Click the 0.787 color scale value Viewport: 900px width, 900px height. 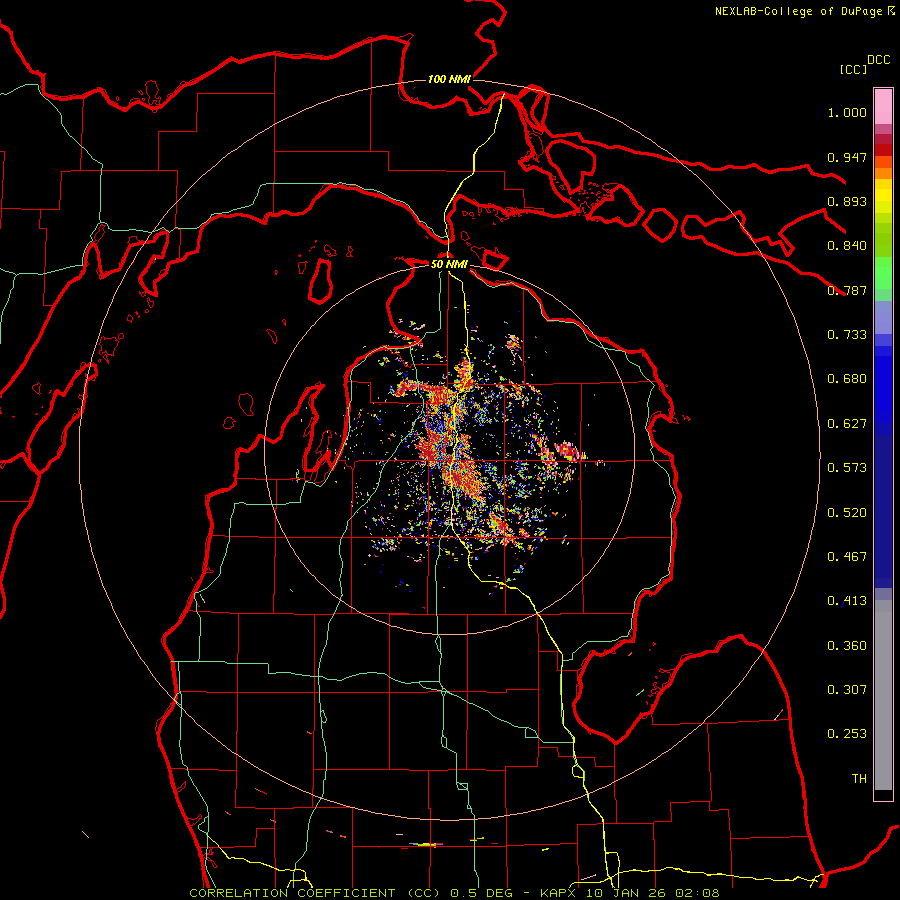click(847, 290)
